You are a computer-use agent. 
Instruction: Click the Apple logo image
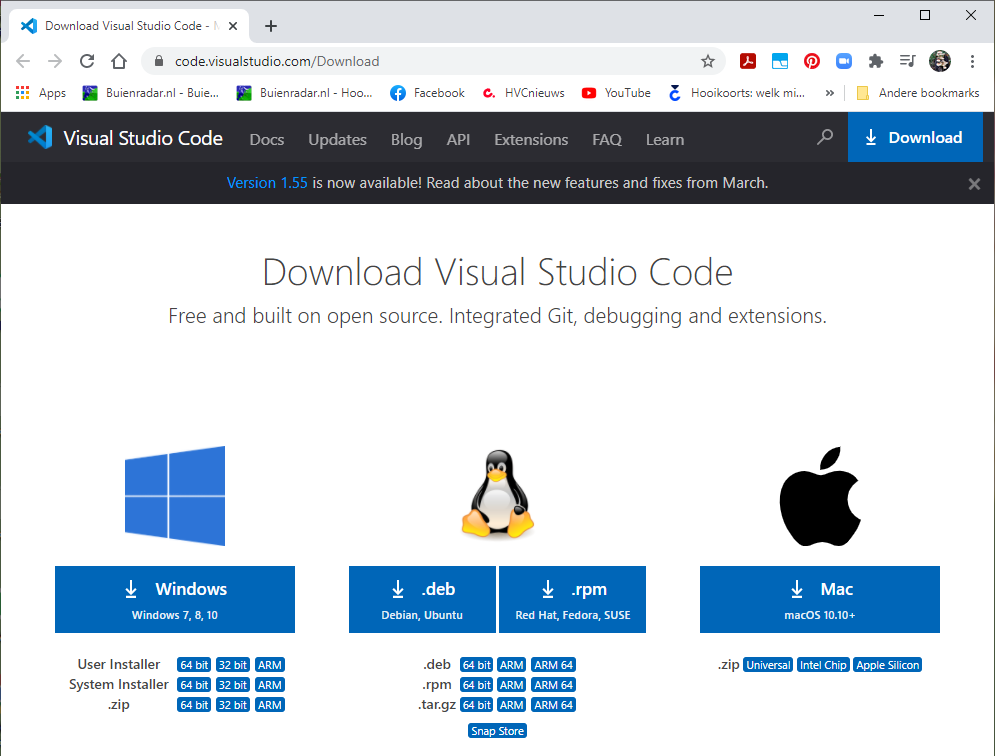click(x=820, y=496)
